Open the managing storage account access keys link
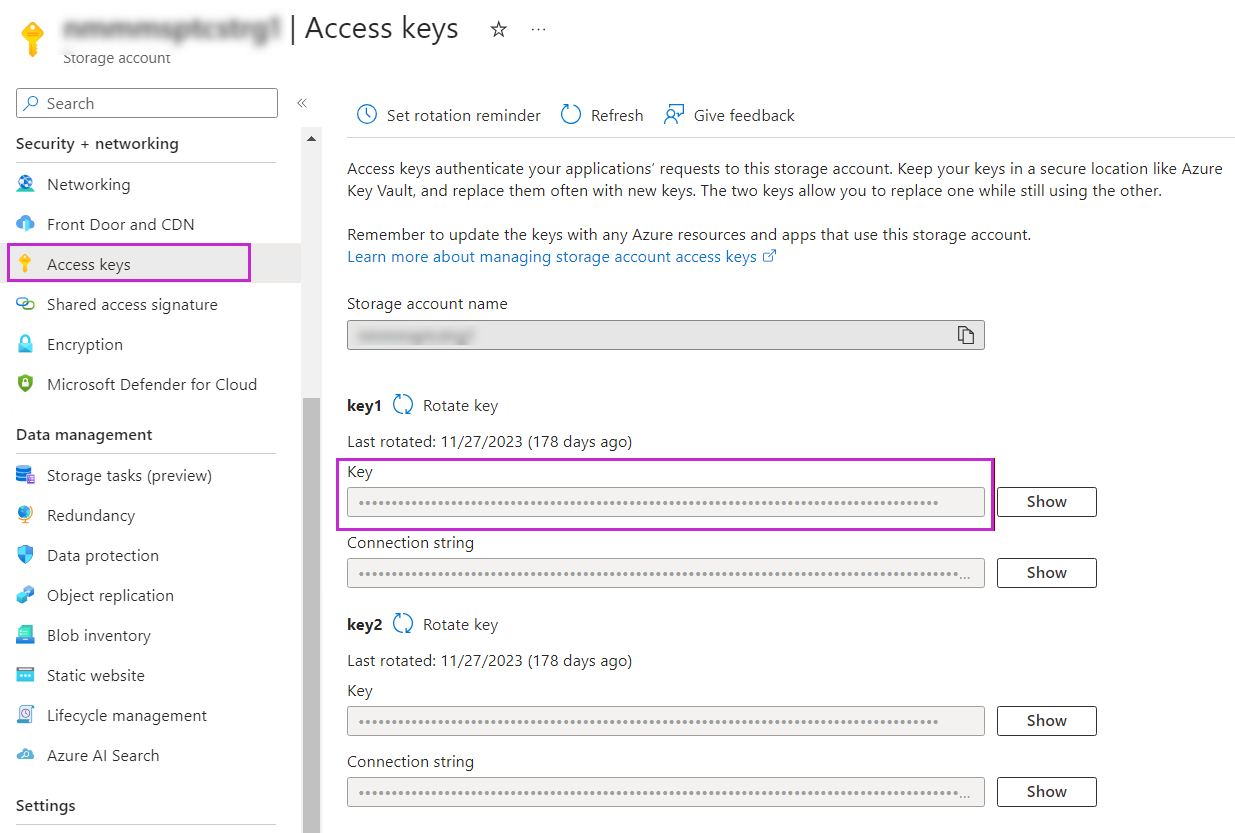Image resolution: width=1235 pixels, height=833 pixels. (553, 256)
